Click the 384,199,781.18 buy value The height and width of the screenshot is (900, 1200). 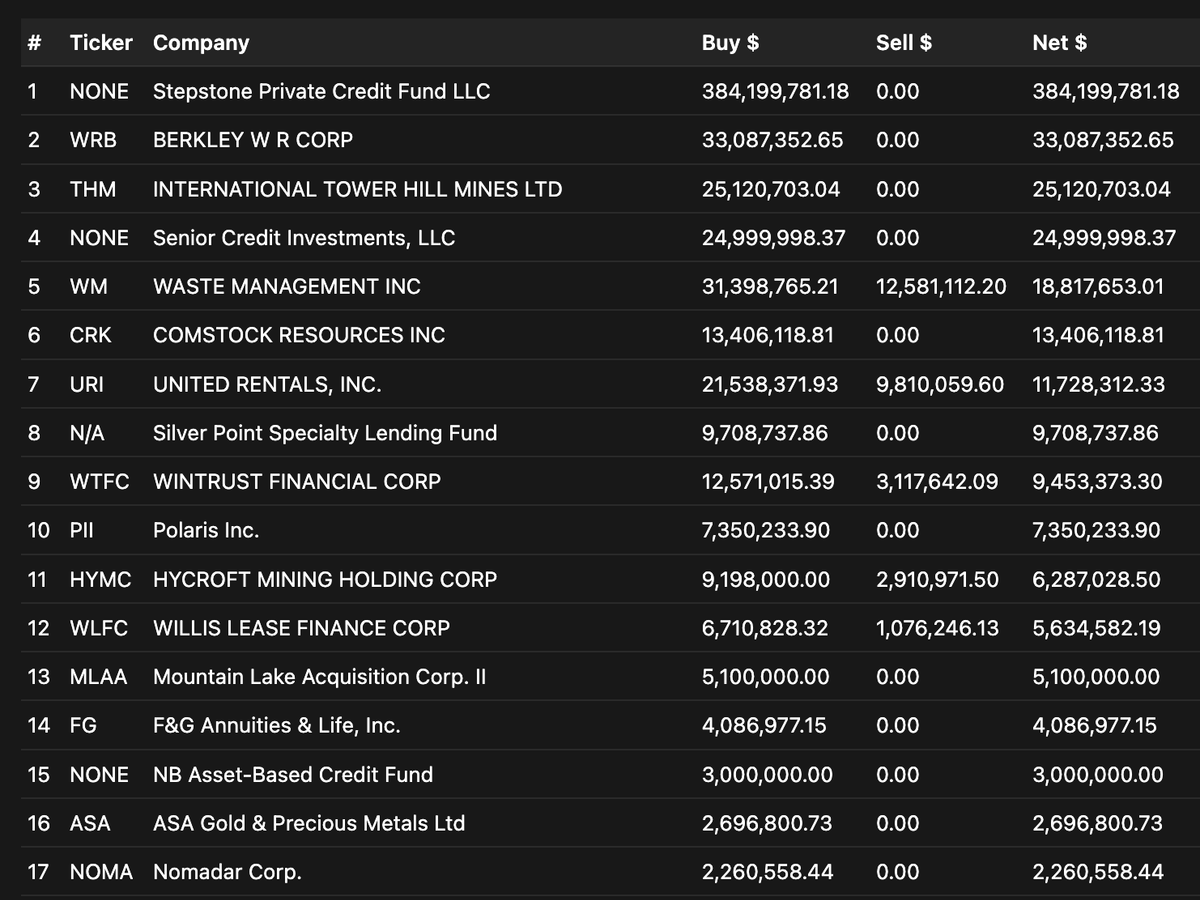pos(776,91)
